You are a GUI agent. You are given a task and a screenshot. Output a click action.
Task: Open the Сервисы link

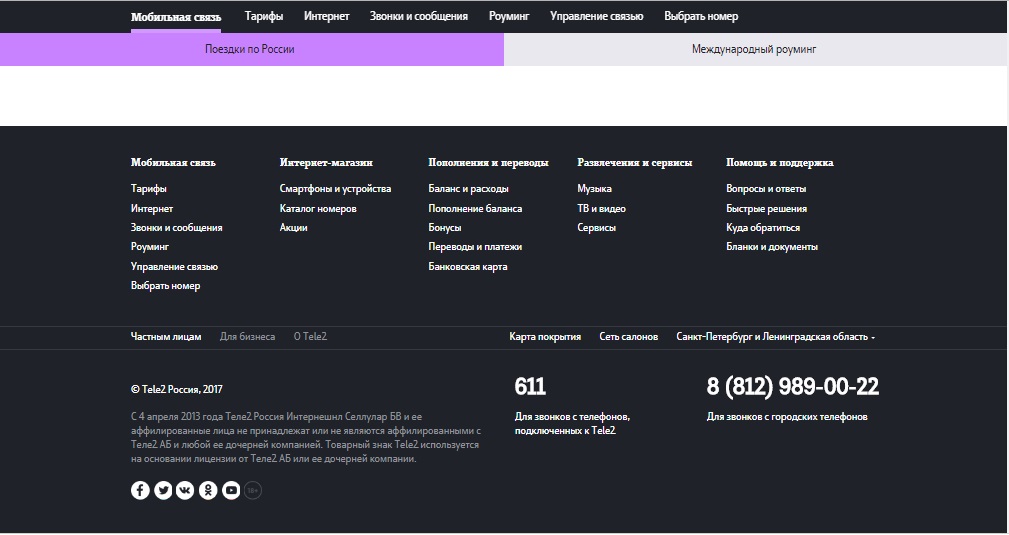(x=597, y=228)
